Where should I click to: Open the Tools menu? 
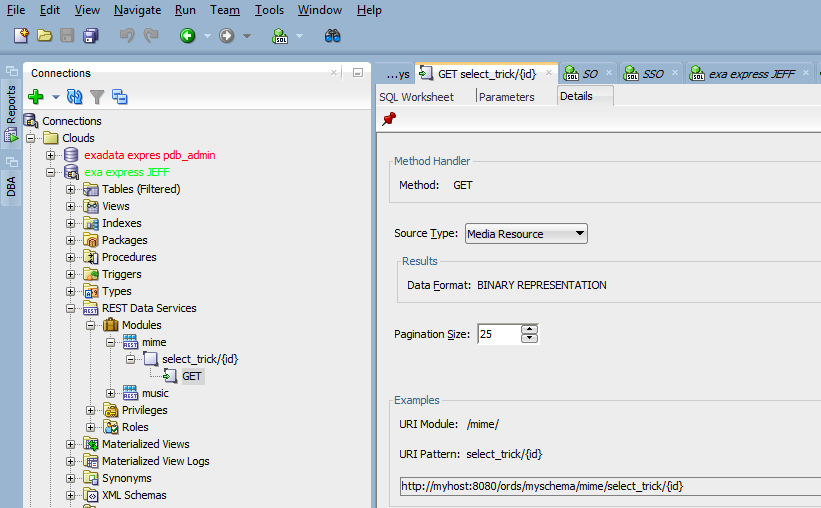pyautogui.click(x=269, y=10)
